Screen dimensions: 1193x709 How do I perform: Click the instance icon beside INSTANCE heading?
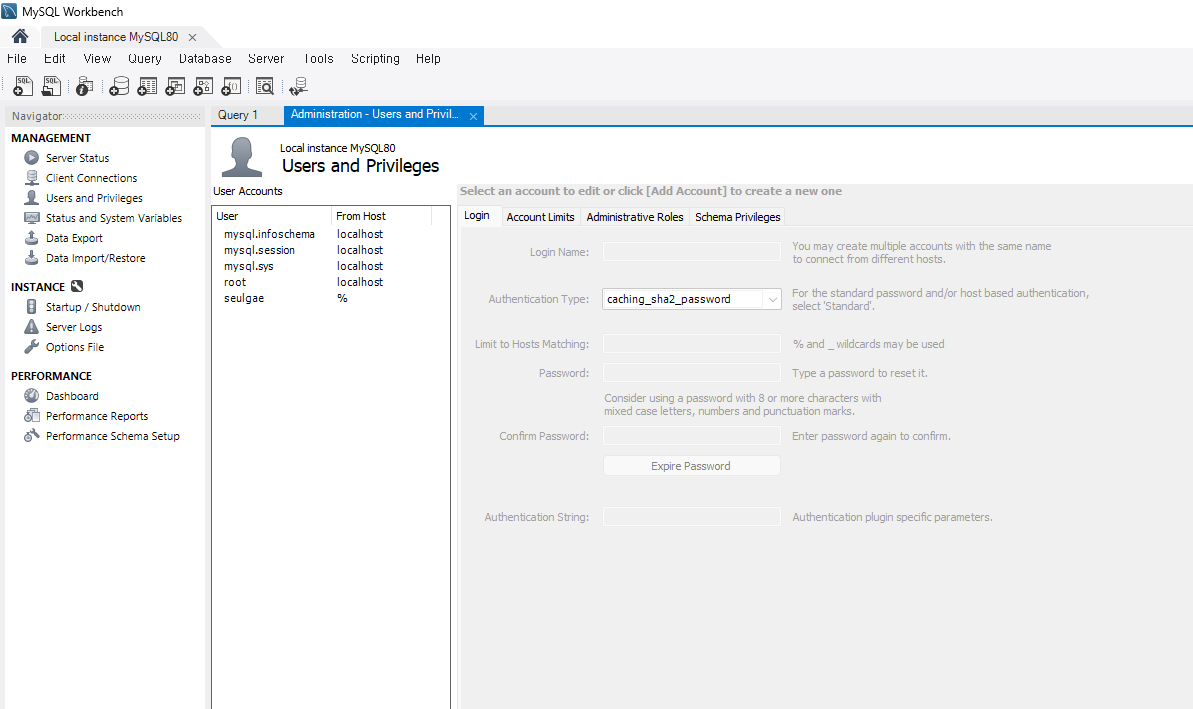77,286
